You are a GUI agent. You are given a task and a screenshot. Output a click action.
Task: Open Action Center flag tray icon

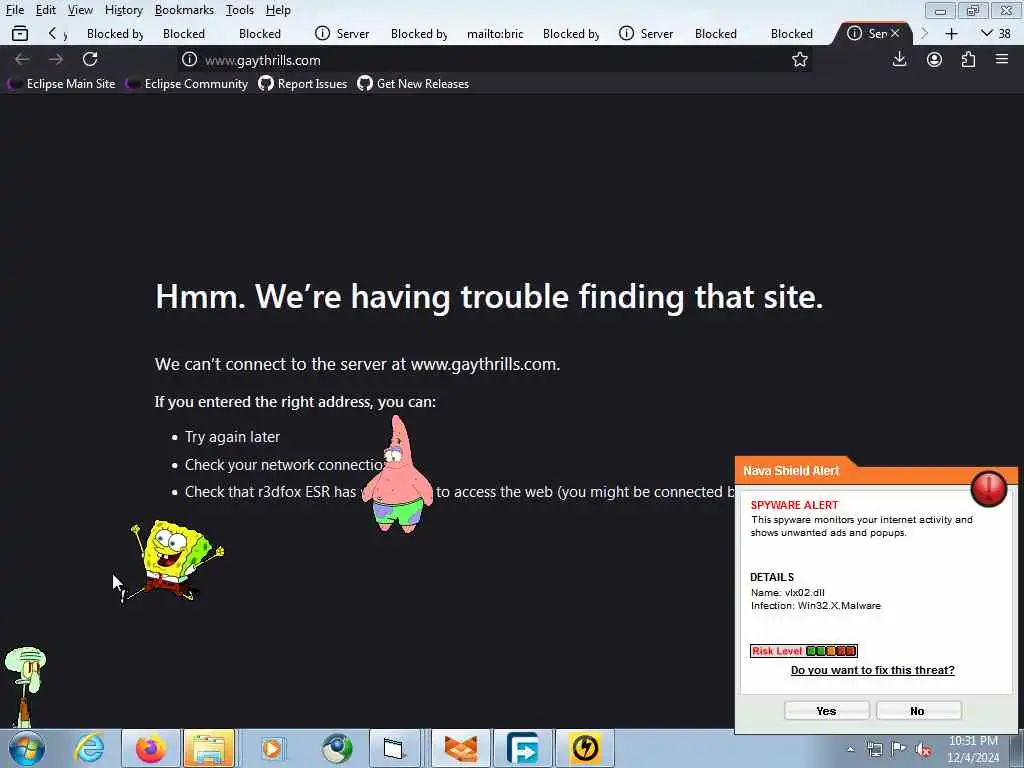899,749
